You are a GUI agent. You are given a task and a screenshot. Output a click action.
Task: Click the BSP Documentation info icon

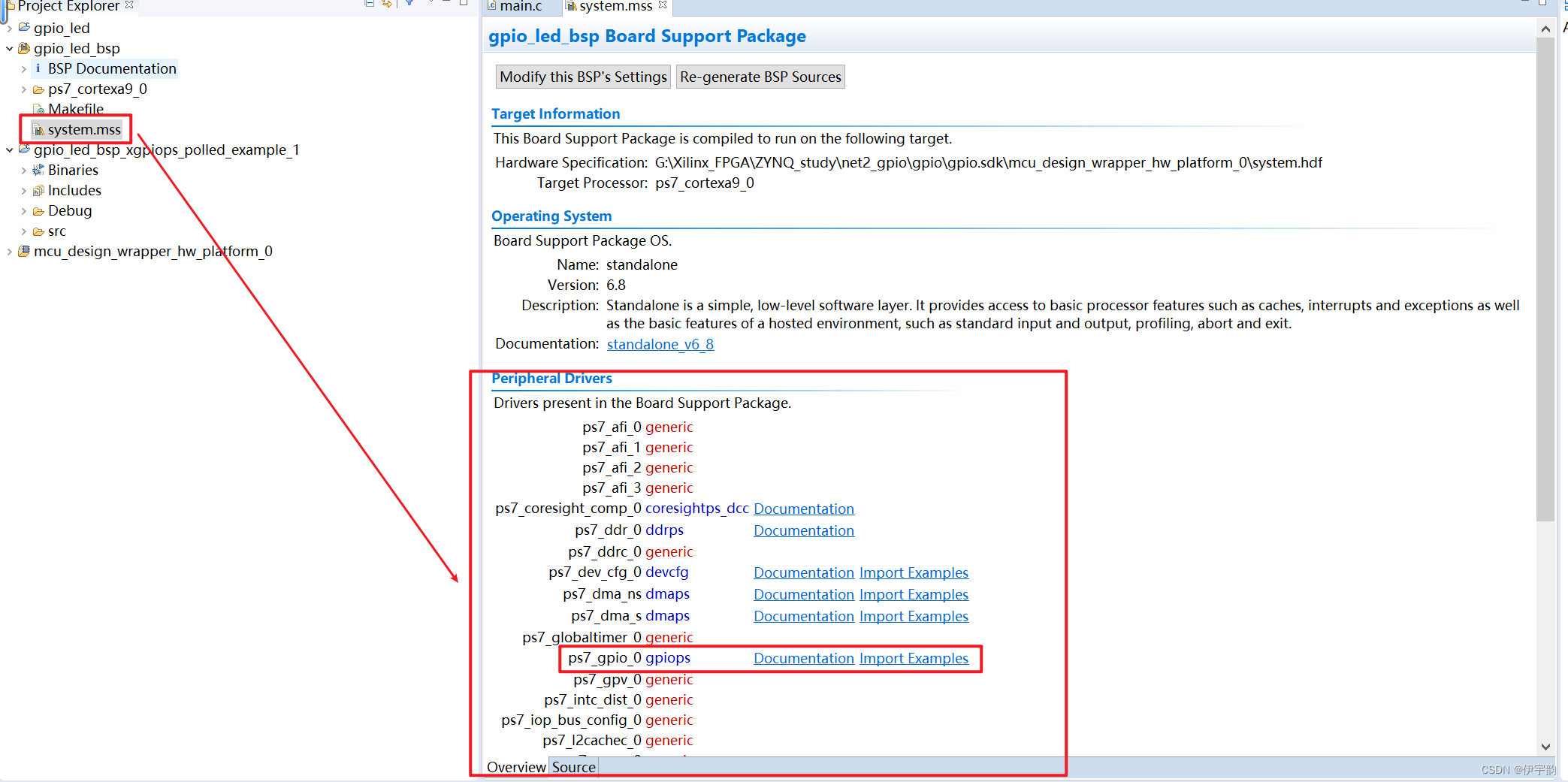coord(38,68)
